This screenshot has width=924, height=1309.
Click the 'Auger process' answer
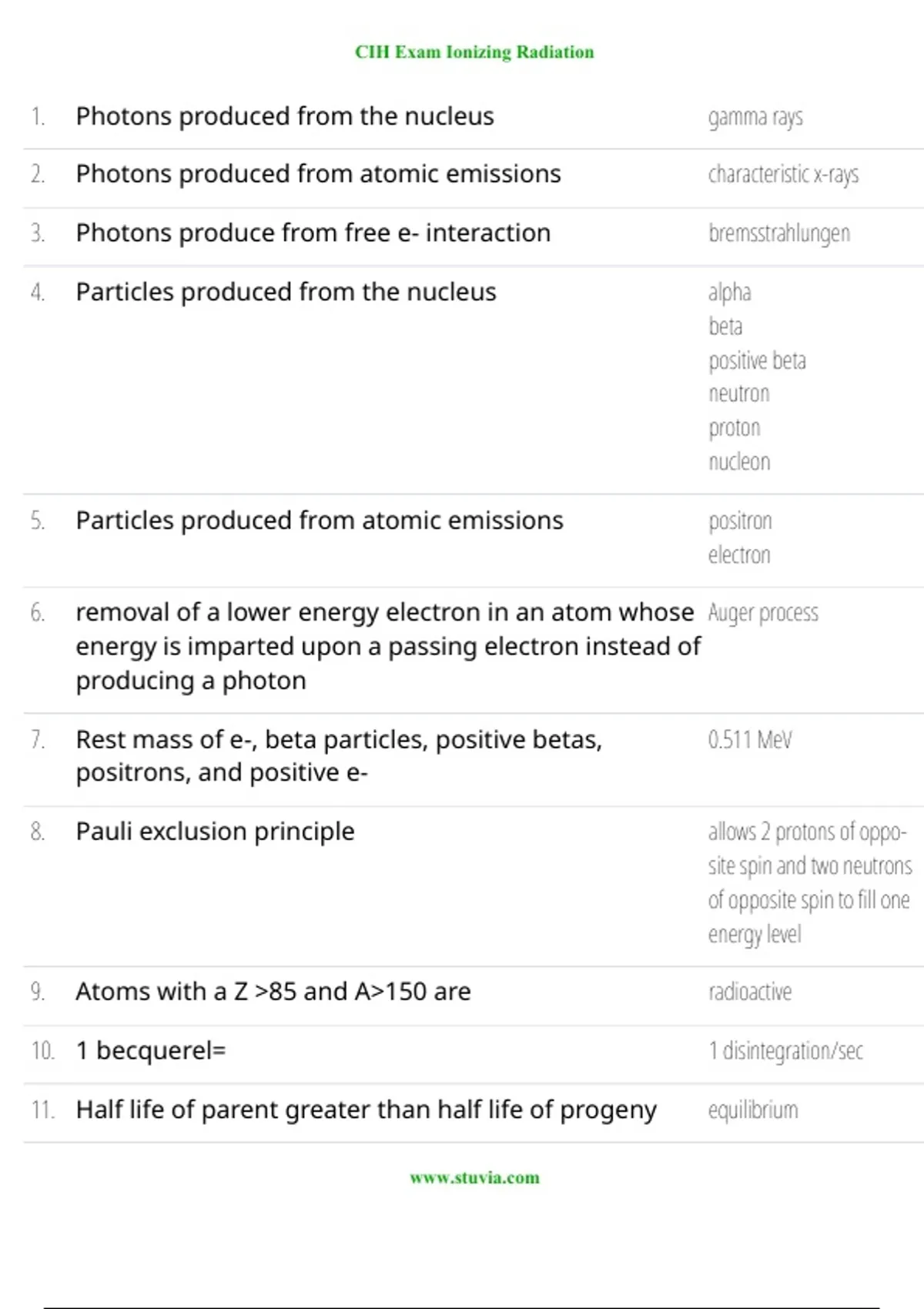pyautogui.click(x=763, y=613)
